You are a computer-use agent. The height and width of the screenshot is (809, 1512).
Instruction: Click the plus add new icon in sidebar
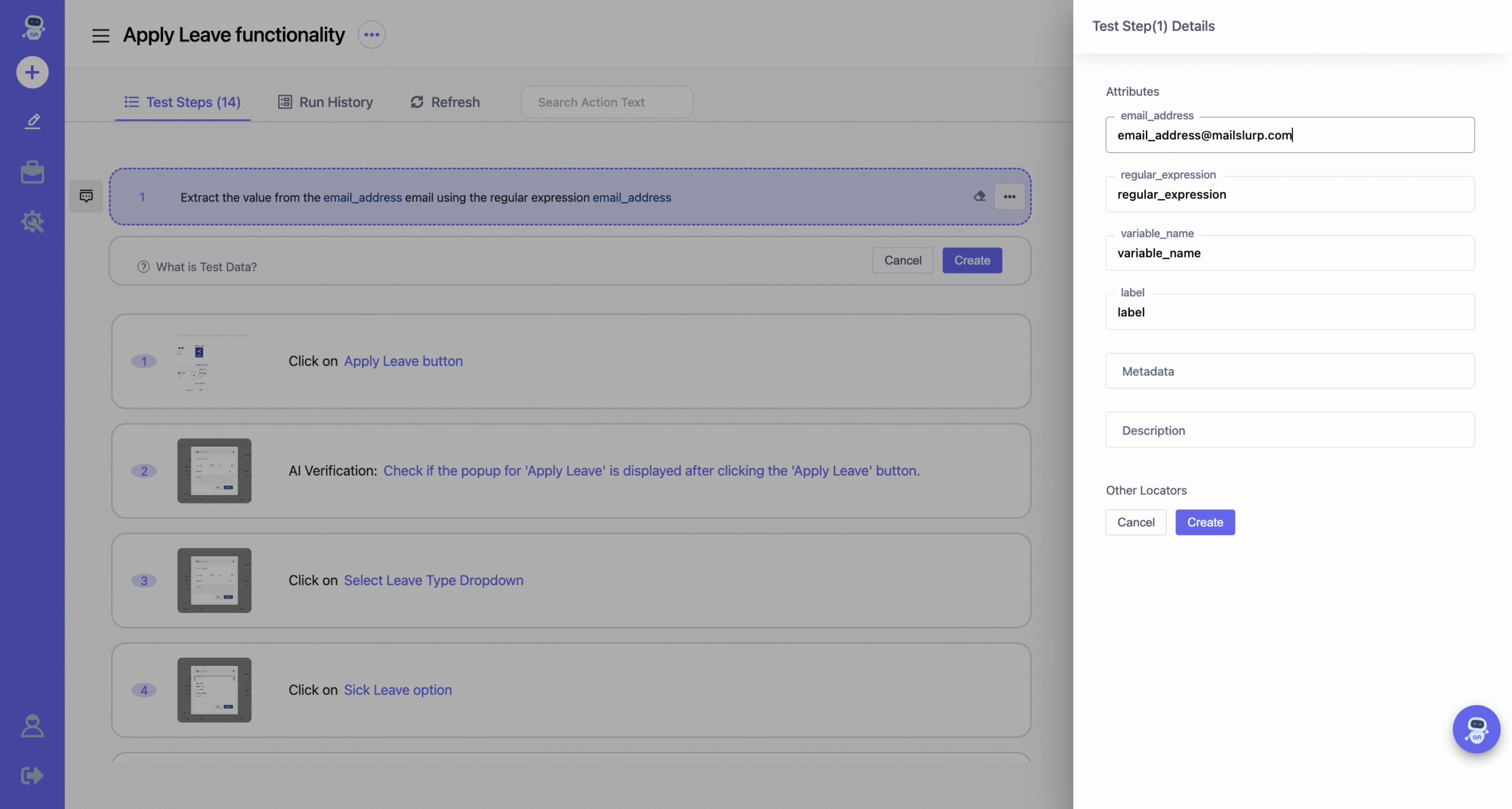point(32,73)
